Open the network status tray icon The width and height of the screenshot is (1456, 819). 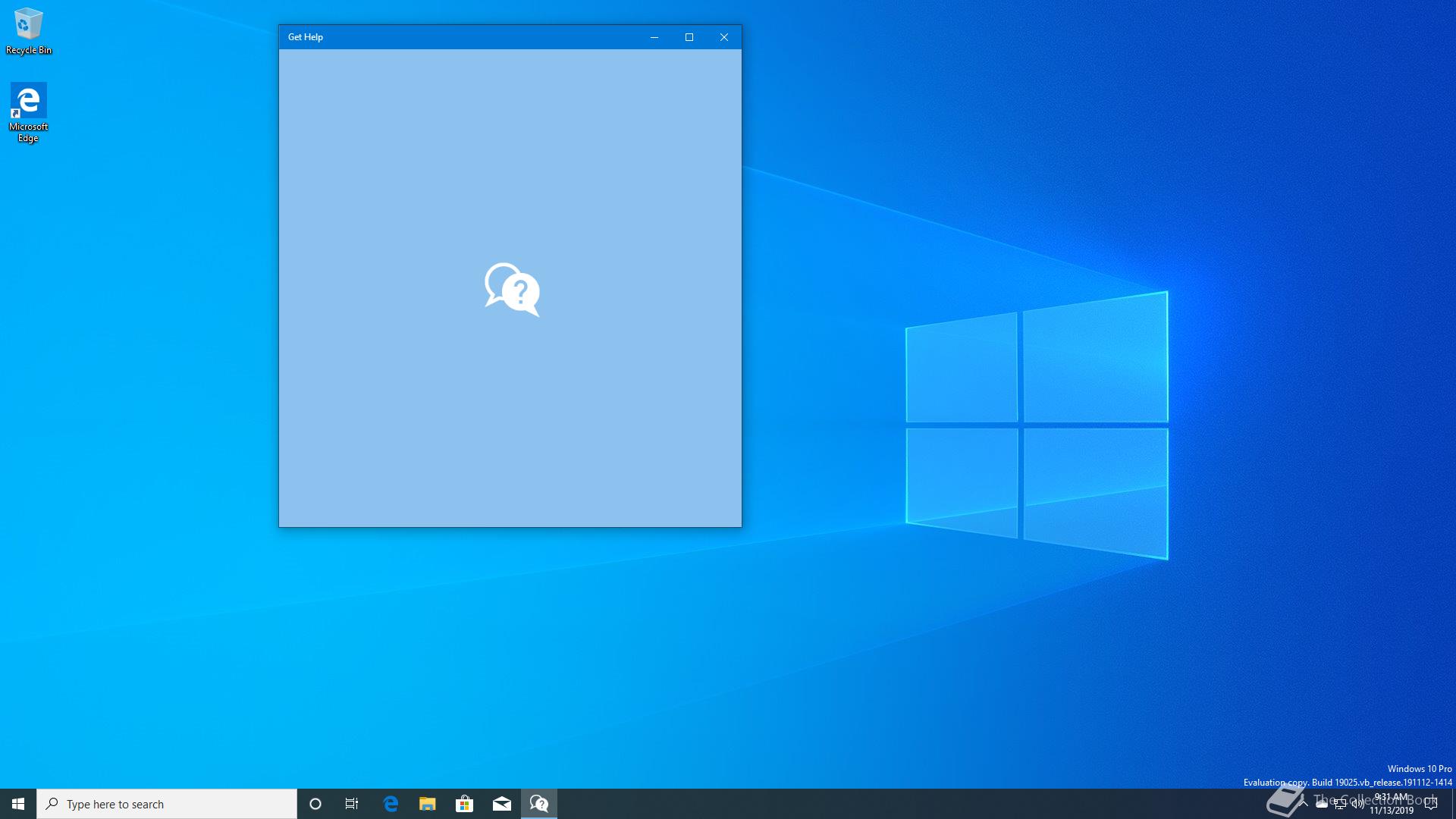click(x=1340, y=804)
